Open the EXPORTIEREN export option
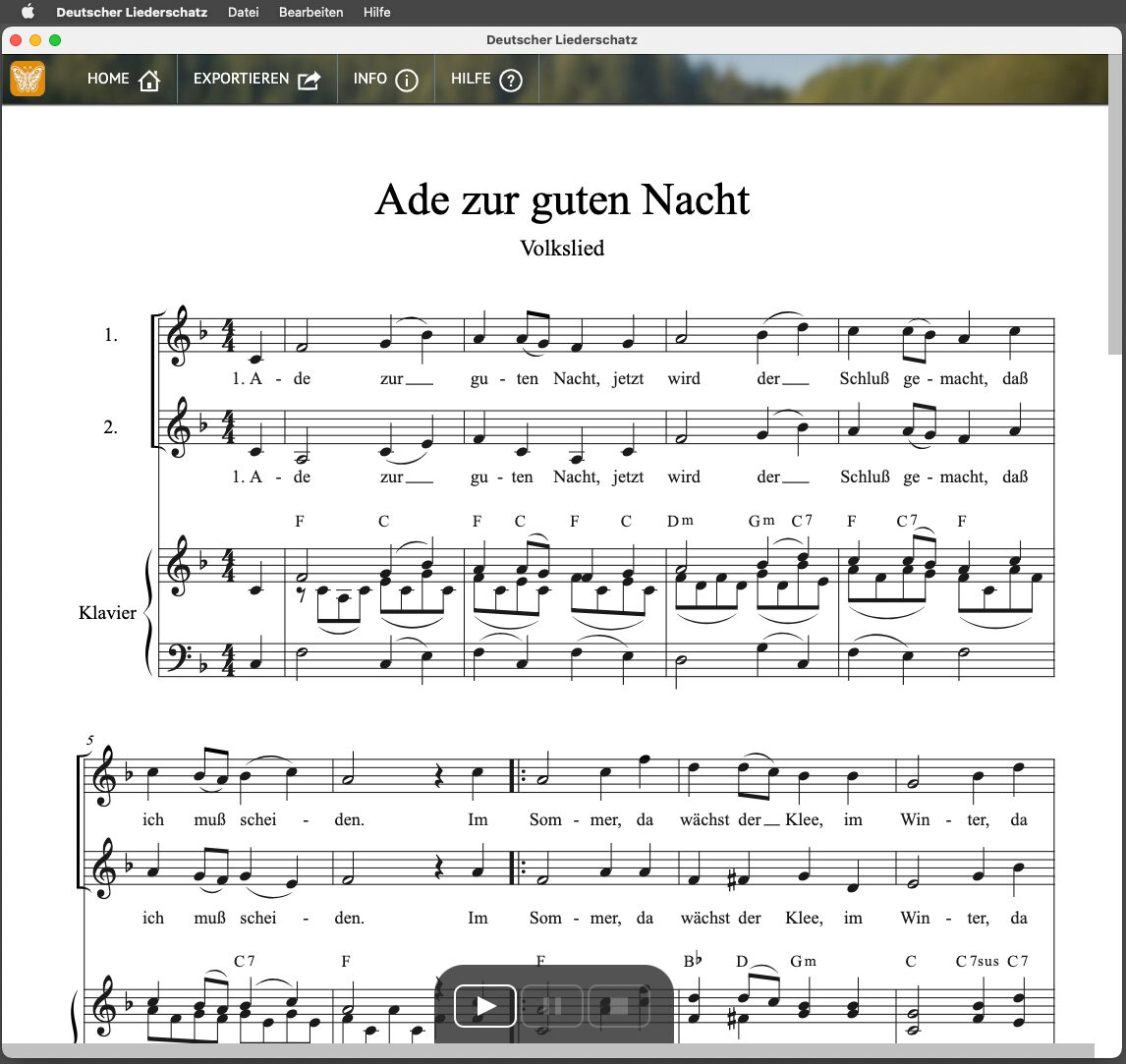This screenshot has width=1126, height=1064. tap(257, 79)
